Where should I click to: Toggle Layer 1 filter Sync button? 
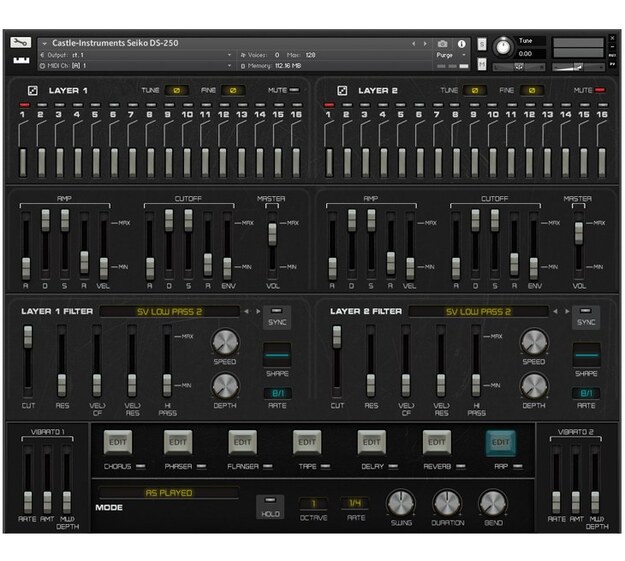point(277,317)
